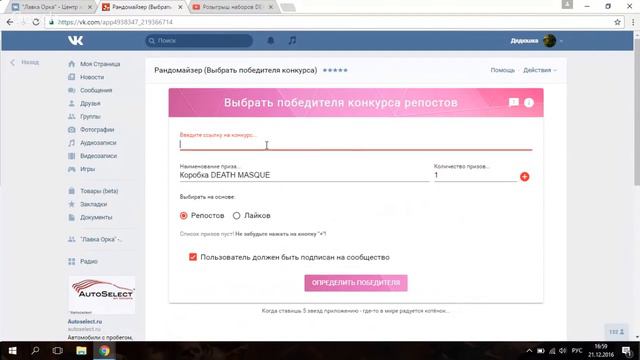Open the new tab button
The width and height of the screenshot is (640, 360).
(x=288, y=7)
